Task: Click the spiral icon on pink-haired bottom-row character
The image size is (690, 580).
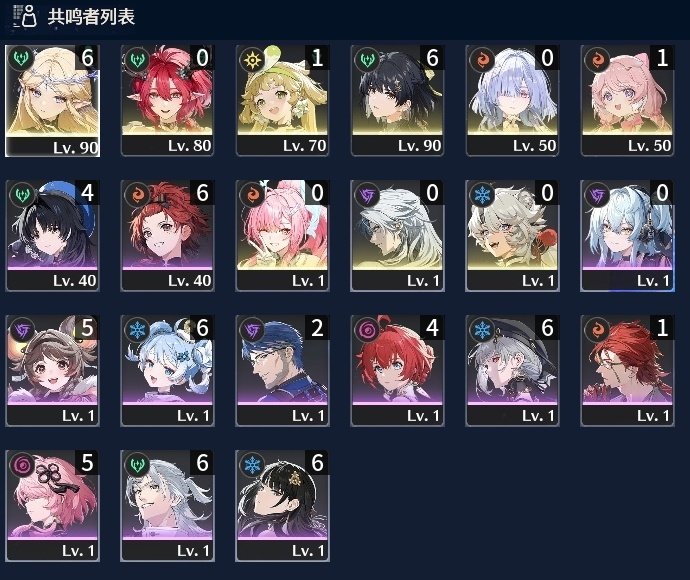Action: 23,464
